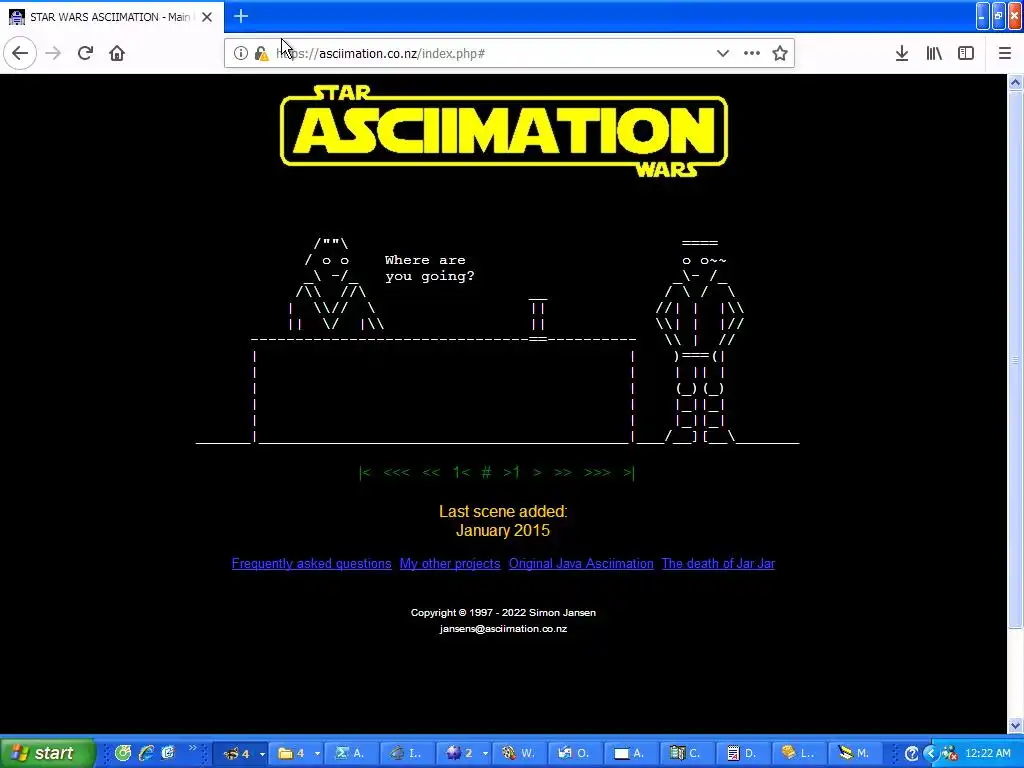Expand hidden system tray icons arrow
The height and width of the screenshot is (768, 1024).
931,754
